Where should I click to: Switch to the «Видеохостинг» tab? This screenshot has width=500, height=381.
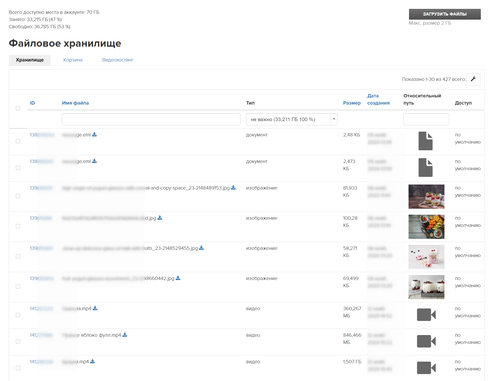118,60
